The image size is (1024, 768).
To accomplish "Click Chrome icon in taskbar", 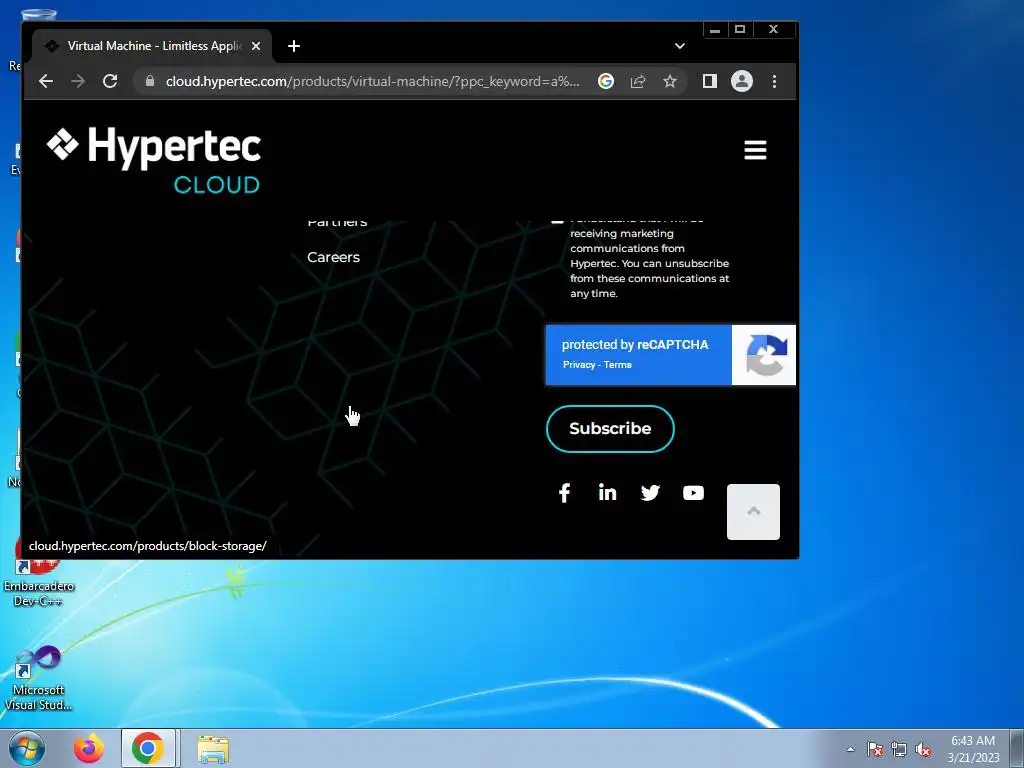I will [148, 748].
